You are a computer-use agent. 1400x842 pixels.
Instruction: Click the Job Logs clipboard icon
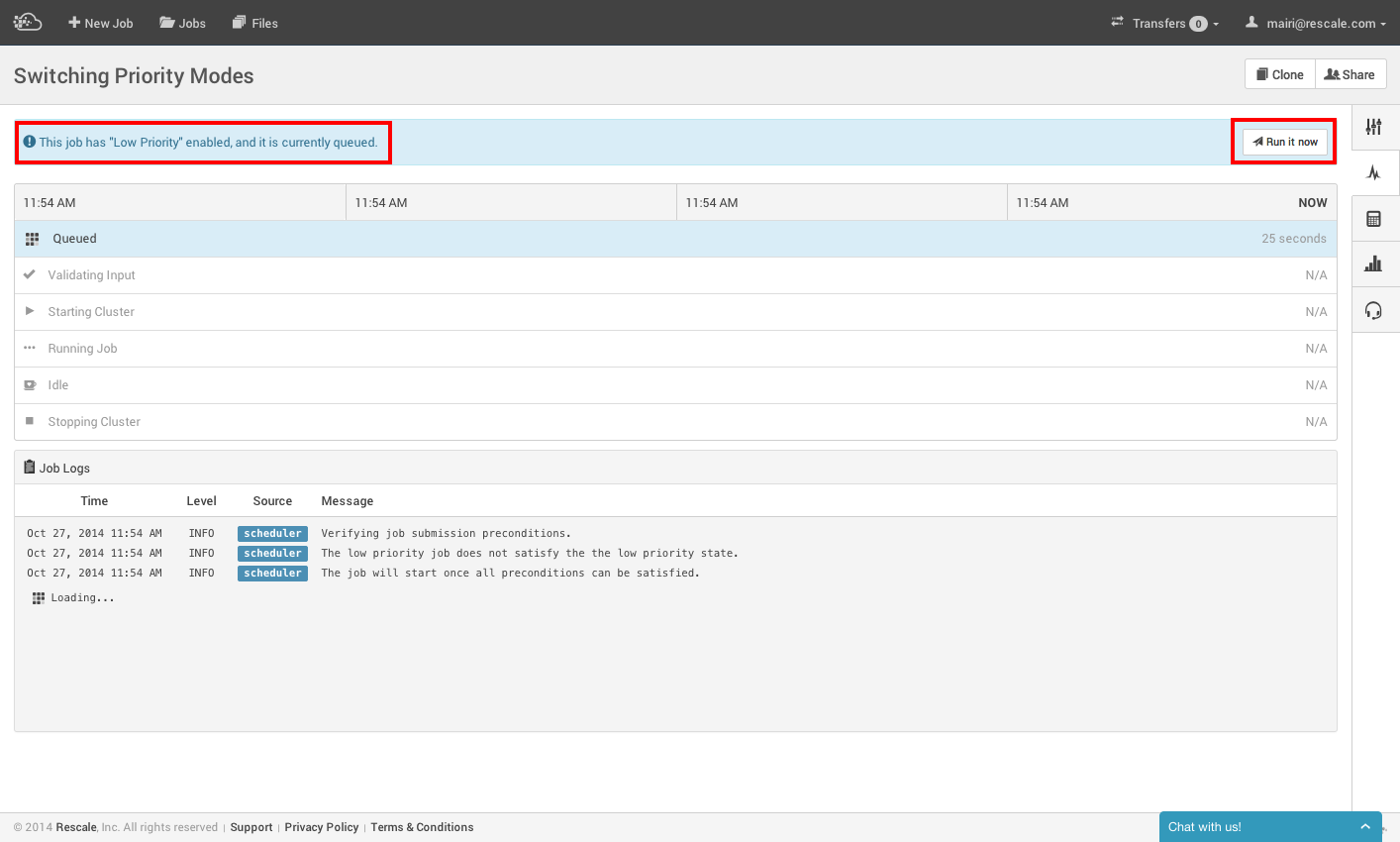[x=30, y=468]
